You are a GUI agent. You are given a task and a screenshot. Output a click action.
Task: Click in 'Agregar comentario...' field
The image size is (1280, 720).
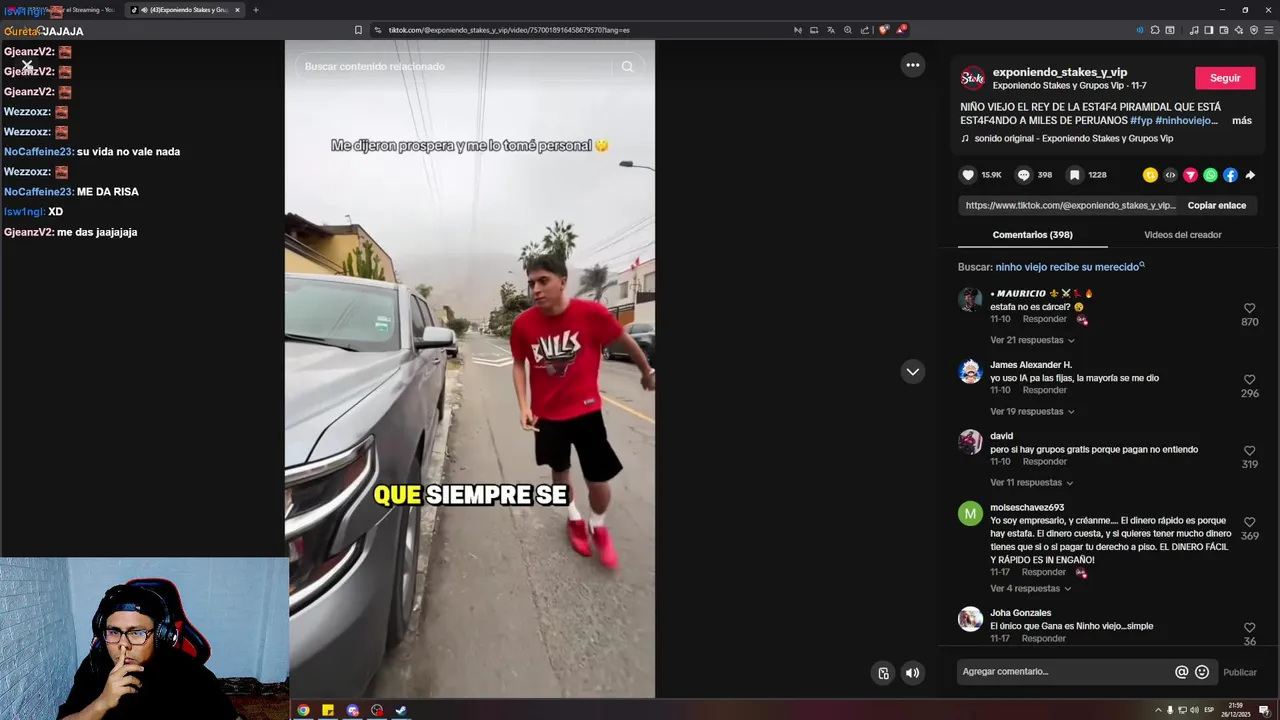1065,672
